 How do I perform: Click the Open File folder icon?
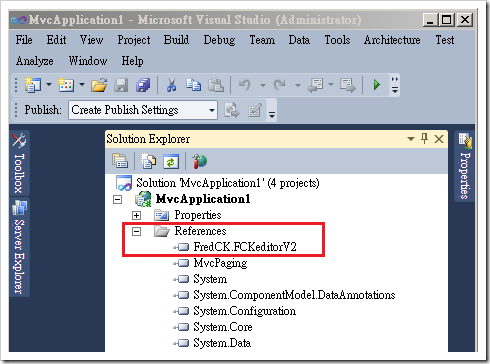[x=99, y=85]
